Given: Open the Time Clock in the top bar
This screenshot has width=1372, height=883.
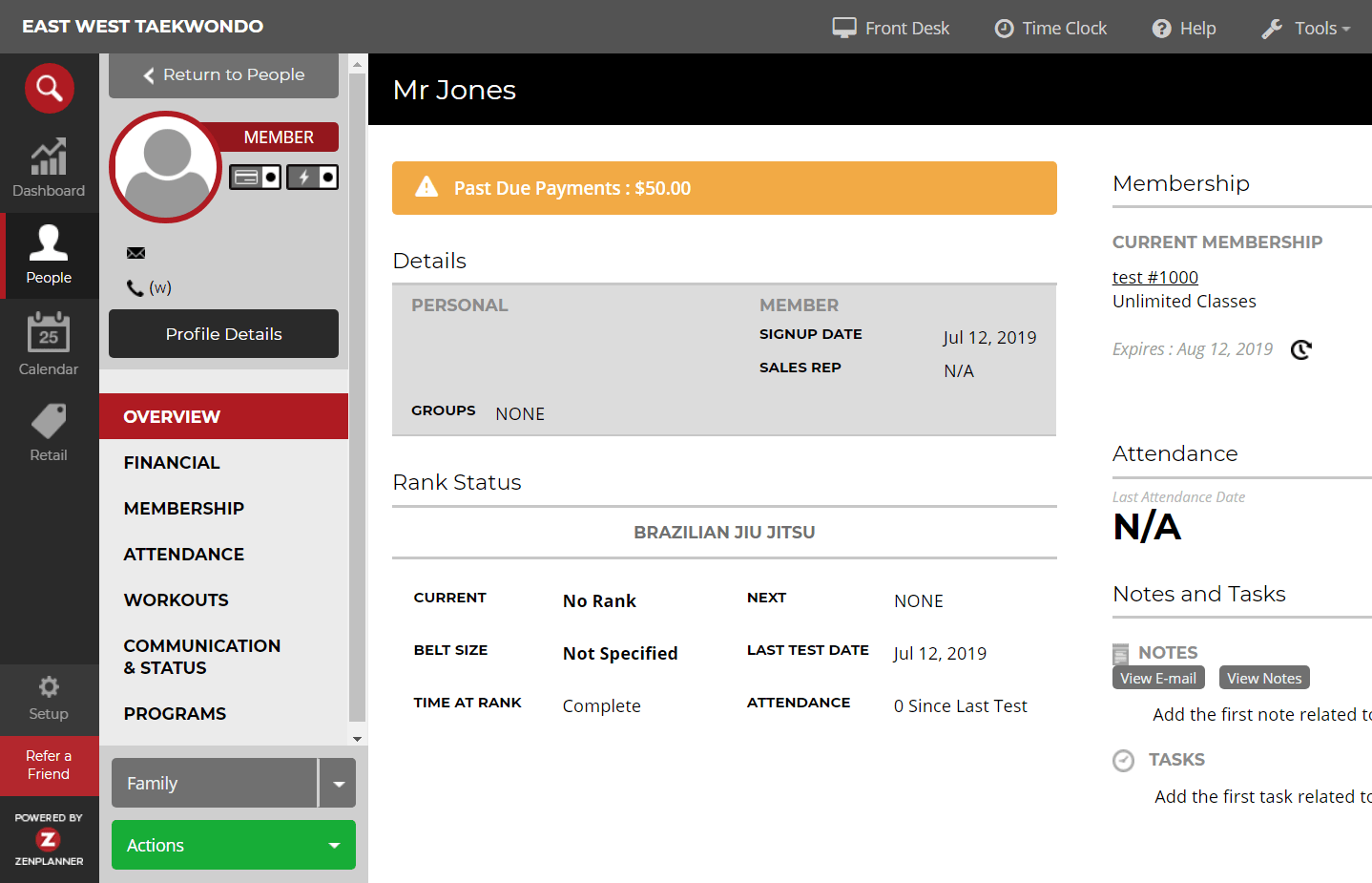Looking at the screenshot, I should tap(1050, 28).
